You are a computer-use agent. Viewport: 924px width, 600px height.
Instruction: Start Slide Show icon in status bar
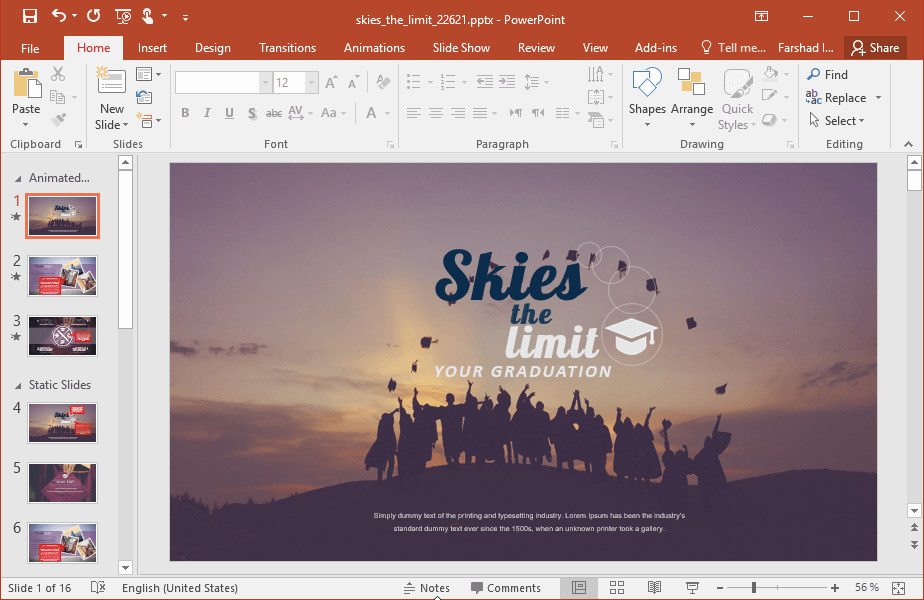(692, 588)
